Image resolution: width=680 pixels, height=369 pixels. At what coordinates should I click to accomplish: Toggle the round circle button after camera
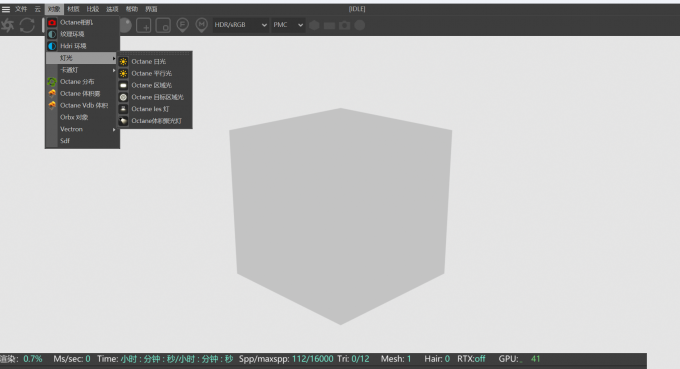tap(360, 25)
